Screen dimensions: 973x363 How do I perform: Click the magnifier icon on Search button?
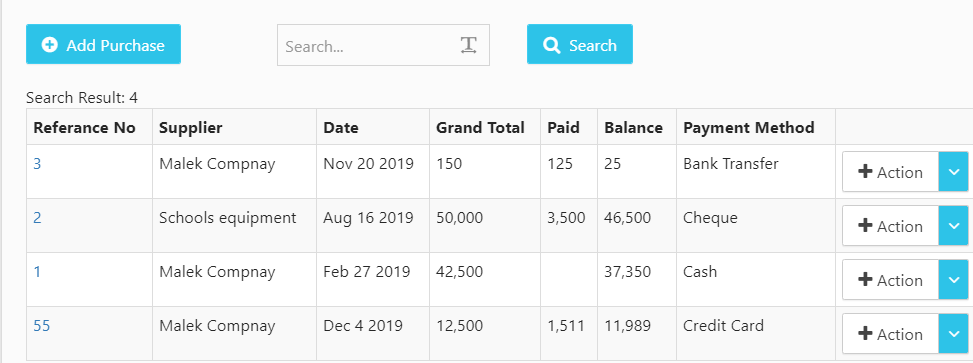[551, 45]
